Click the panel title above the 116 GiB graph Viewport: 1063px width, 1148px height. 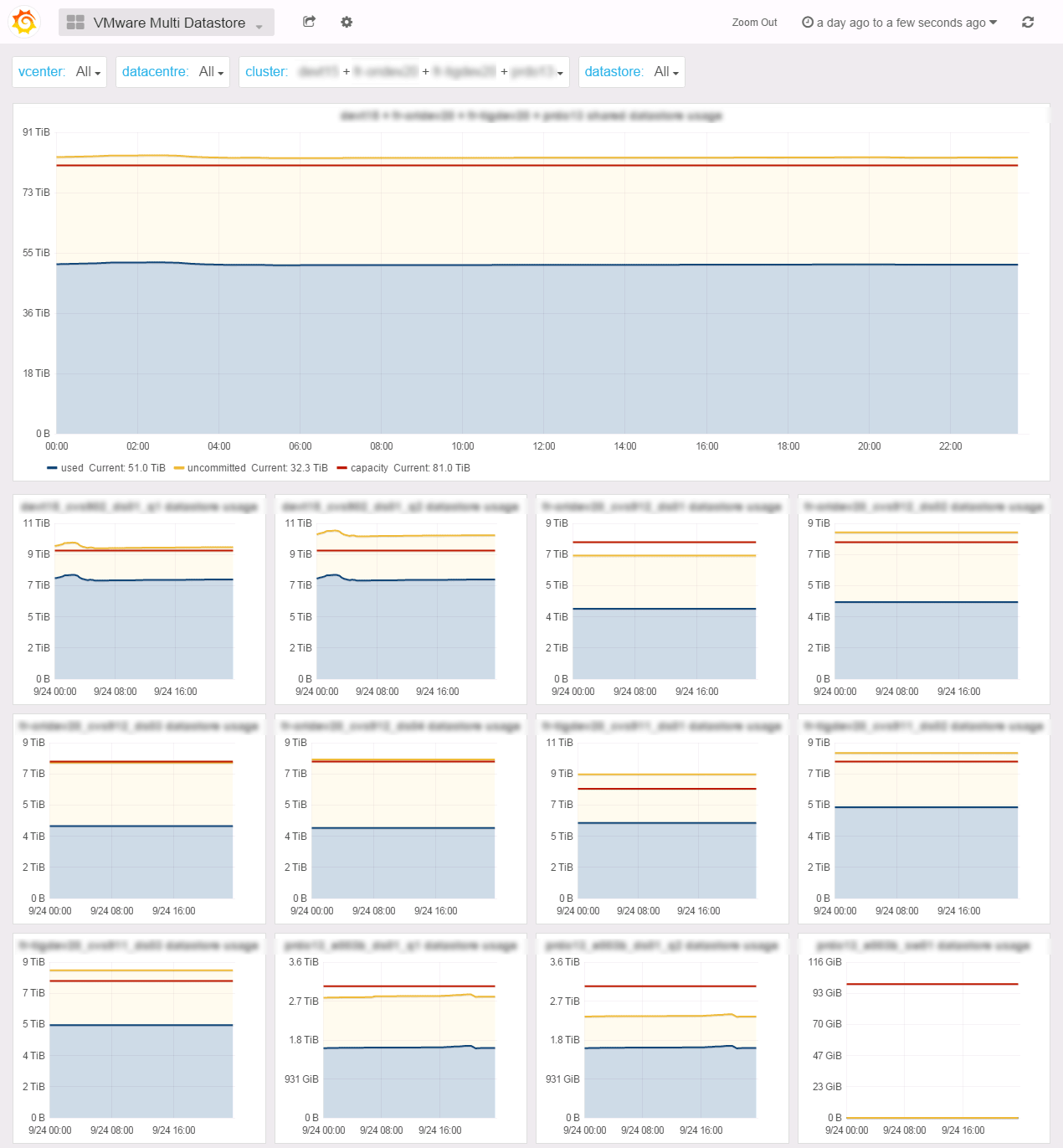click(x=923, y=945)
